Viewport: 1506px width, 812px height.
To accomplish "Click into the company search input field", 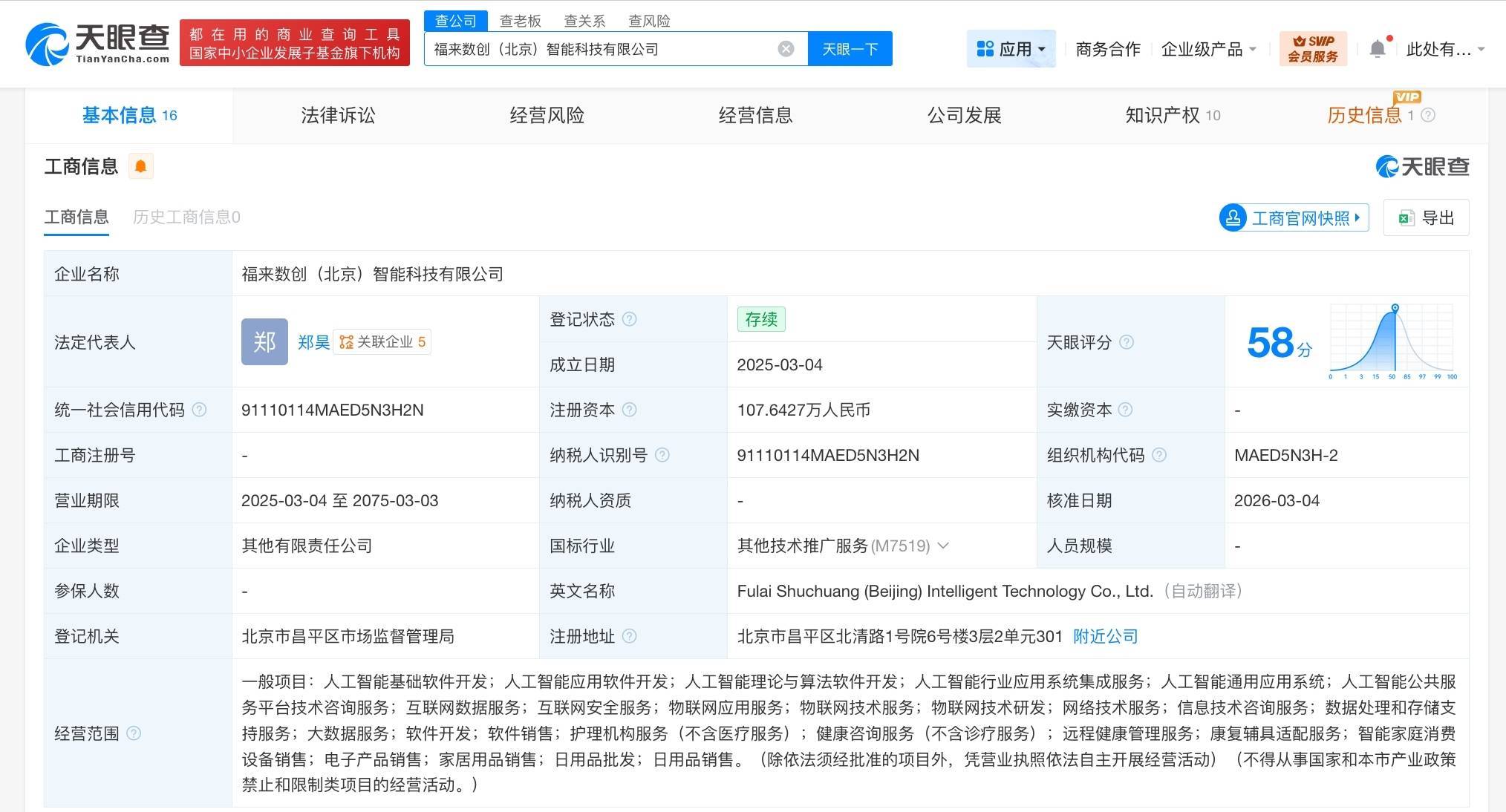I will click(602, 49).
